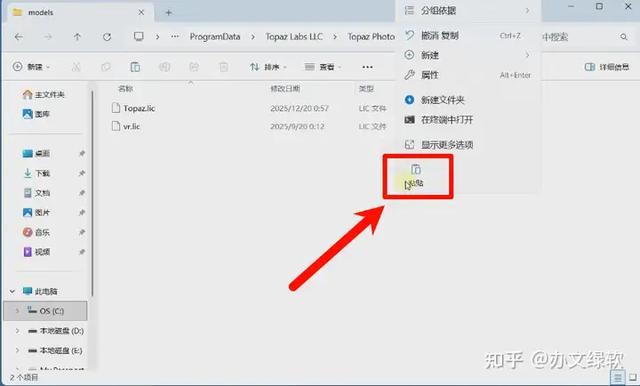Switch to large icons view in status bar
This screenshot has height=386, width=640.
[x=633, y=377]
